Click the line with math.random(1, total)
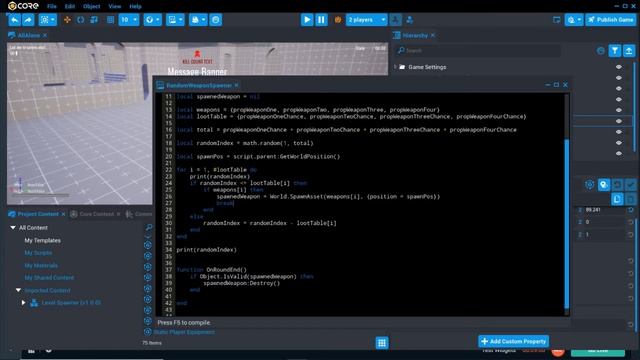The width and height of the screenshot is (640, 360). click(x=245, y=143)
